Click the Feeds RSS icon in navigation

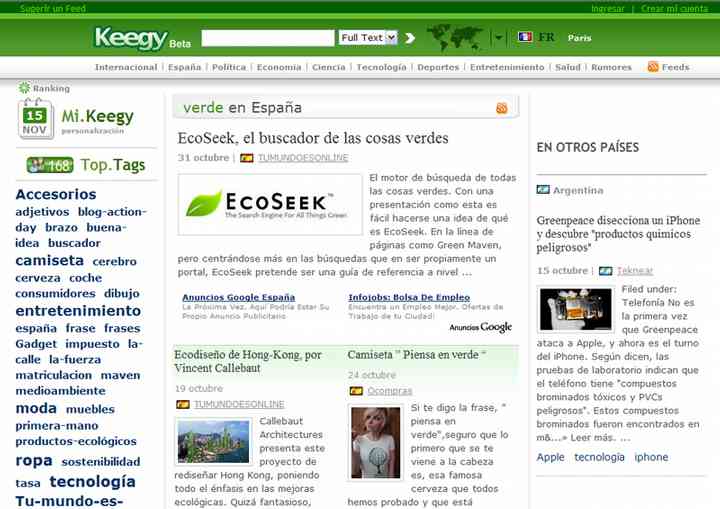(653, 67)
